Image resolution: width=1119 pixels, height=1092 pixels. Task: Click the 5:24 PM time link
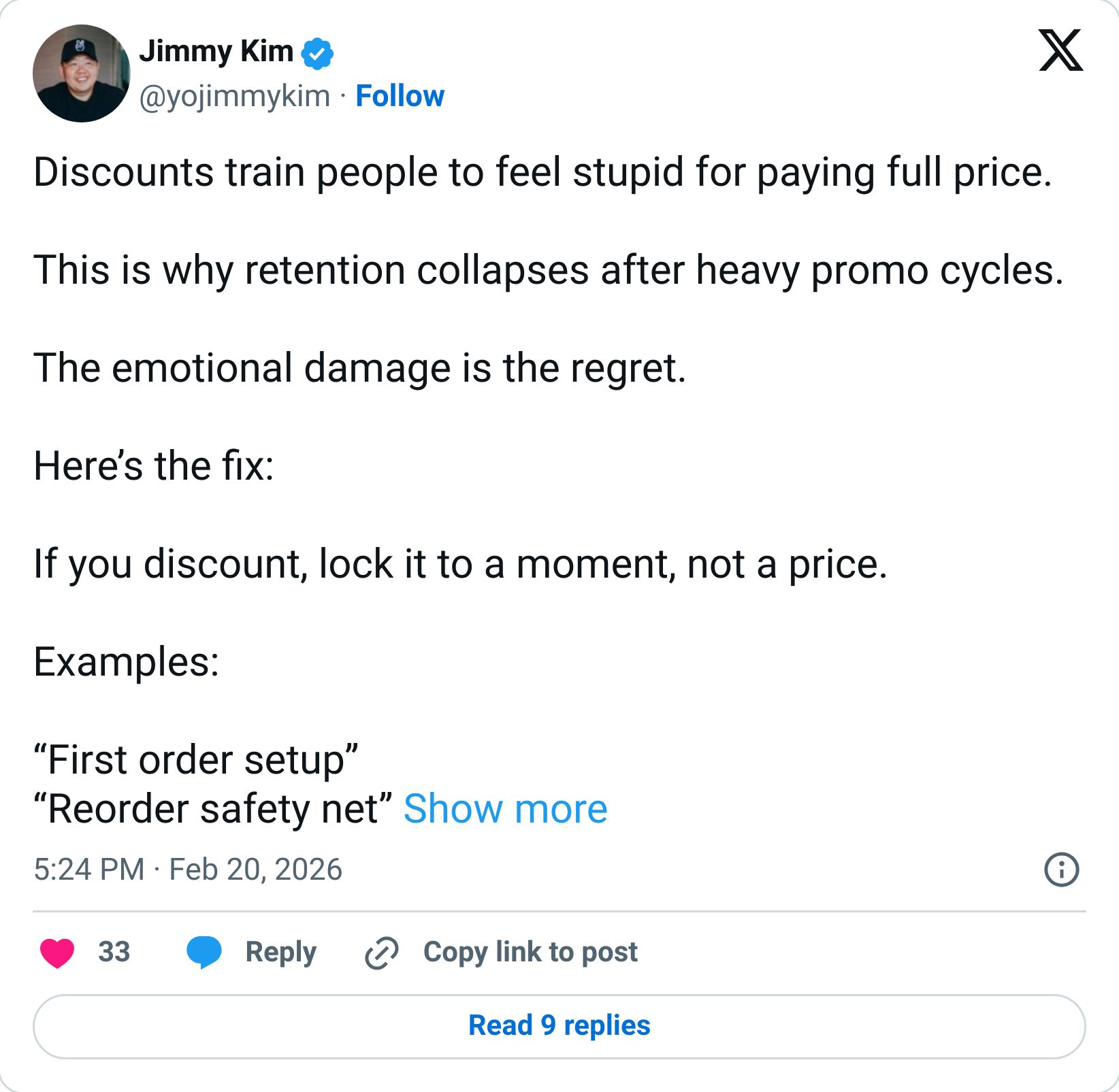(88, 870)
